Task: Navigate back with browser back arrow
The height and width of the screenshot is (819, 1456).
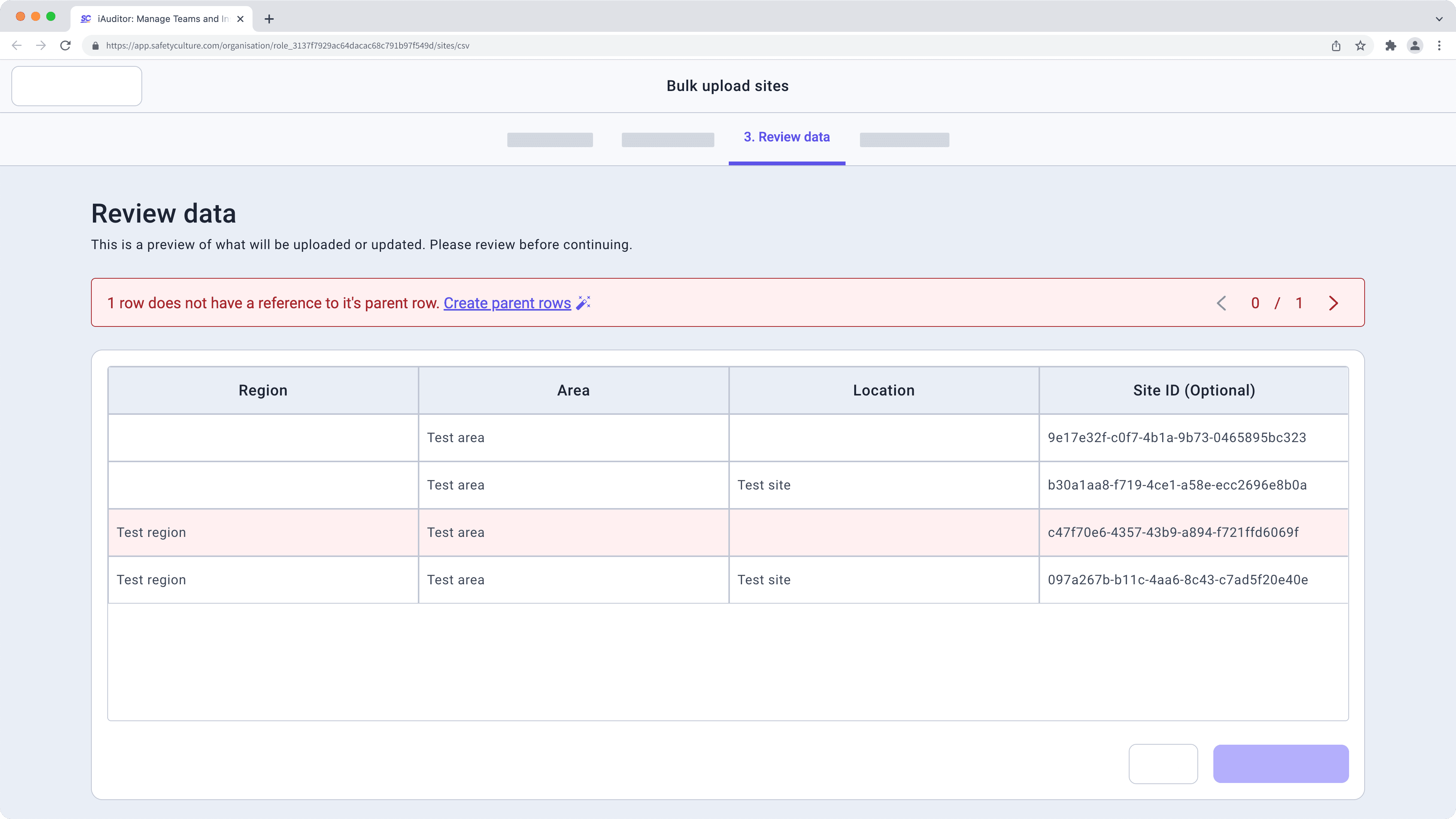Action: pyautogui.click(x=16, y=46)
